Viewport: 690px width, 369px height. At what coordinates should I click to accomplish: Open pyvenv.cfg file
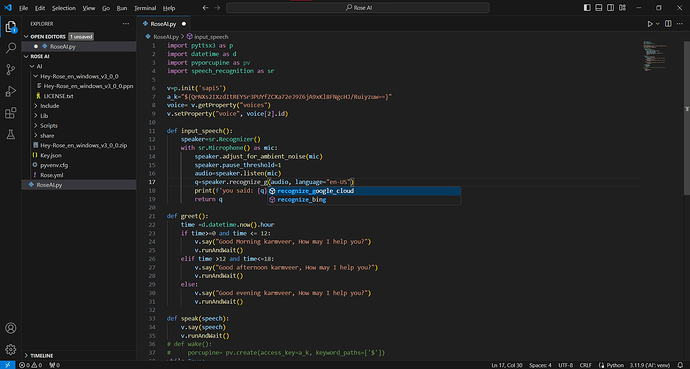54,165
